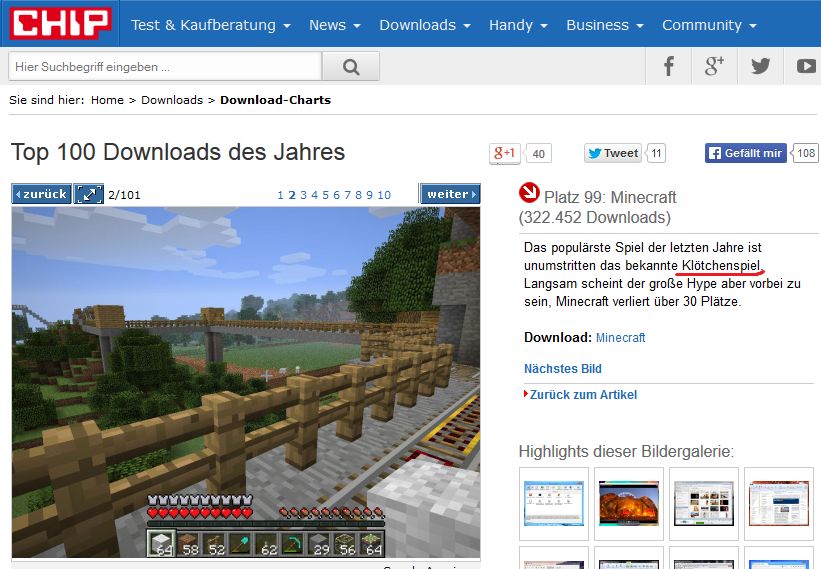Viewport: 821px width, 569px height.
Task: Open the Twitter header icon
Action: point(761,67)
